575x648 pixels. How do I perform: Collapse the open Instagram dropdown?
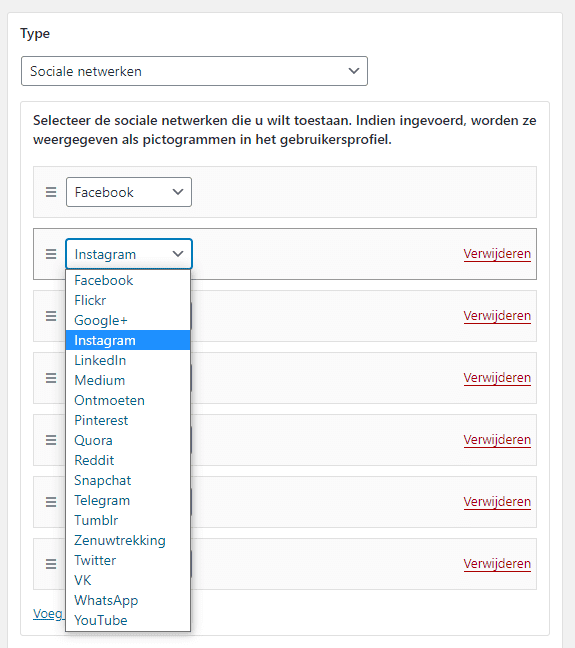pos(129,254)
